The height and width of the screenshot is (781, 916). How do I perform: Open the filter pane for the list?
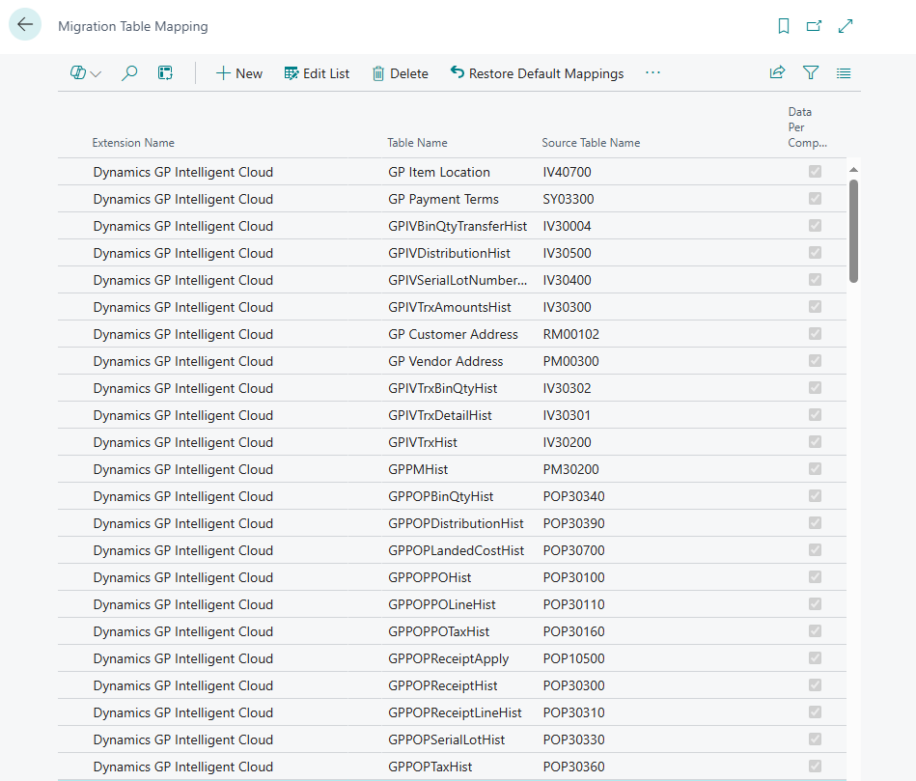(x=810, y=72)
